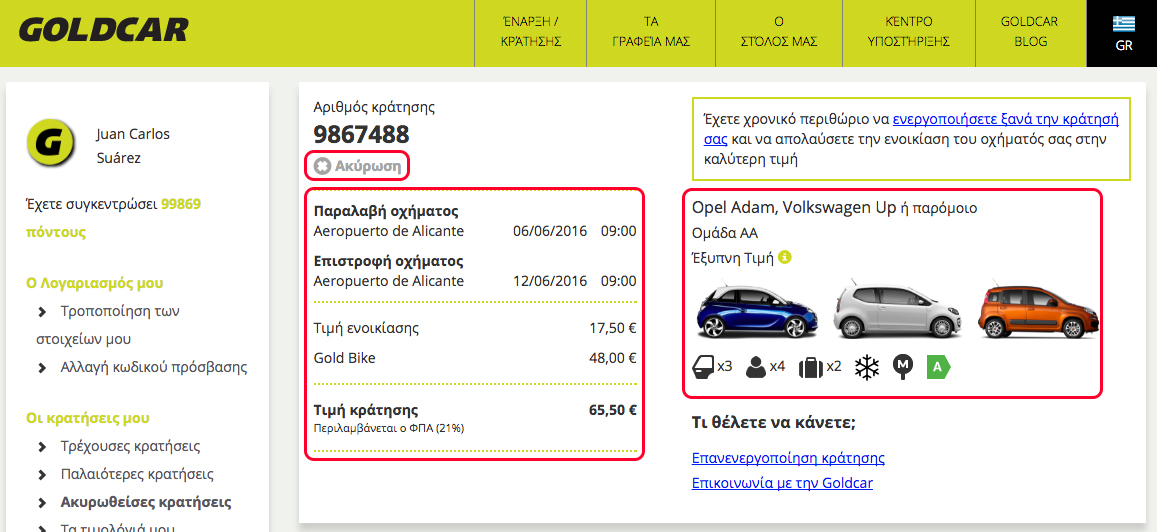Click Επικοινωνία με την Goldcar link
Viewport: 1157px width, 532px height.
pyautogui.click(x=782, y=483)
